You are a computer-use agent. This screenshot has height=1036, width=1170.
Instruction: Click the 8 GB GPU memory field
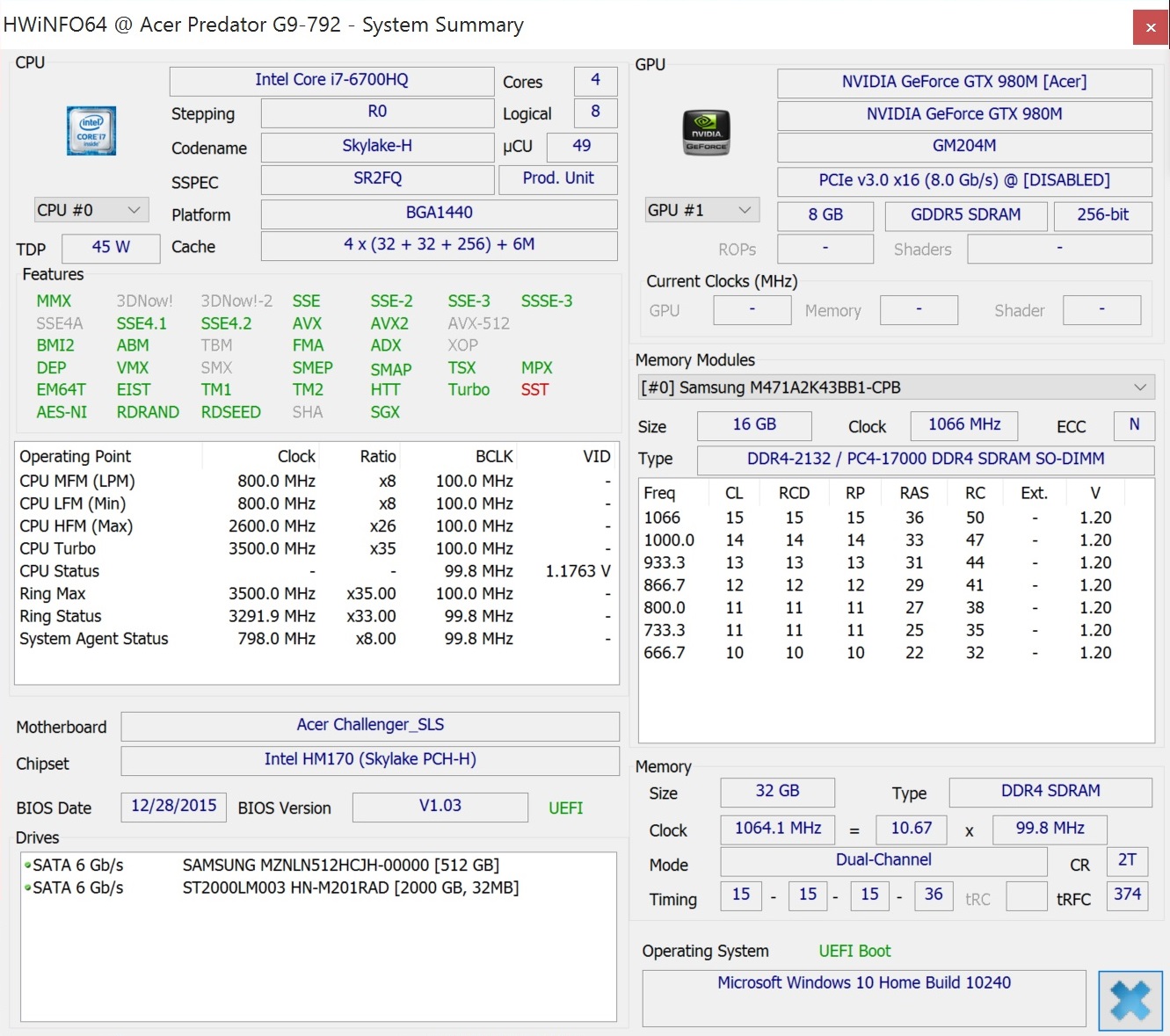coord(825,215)
